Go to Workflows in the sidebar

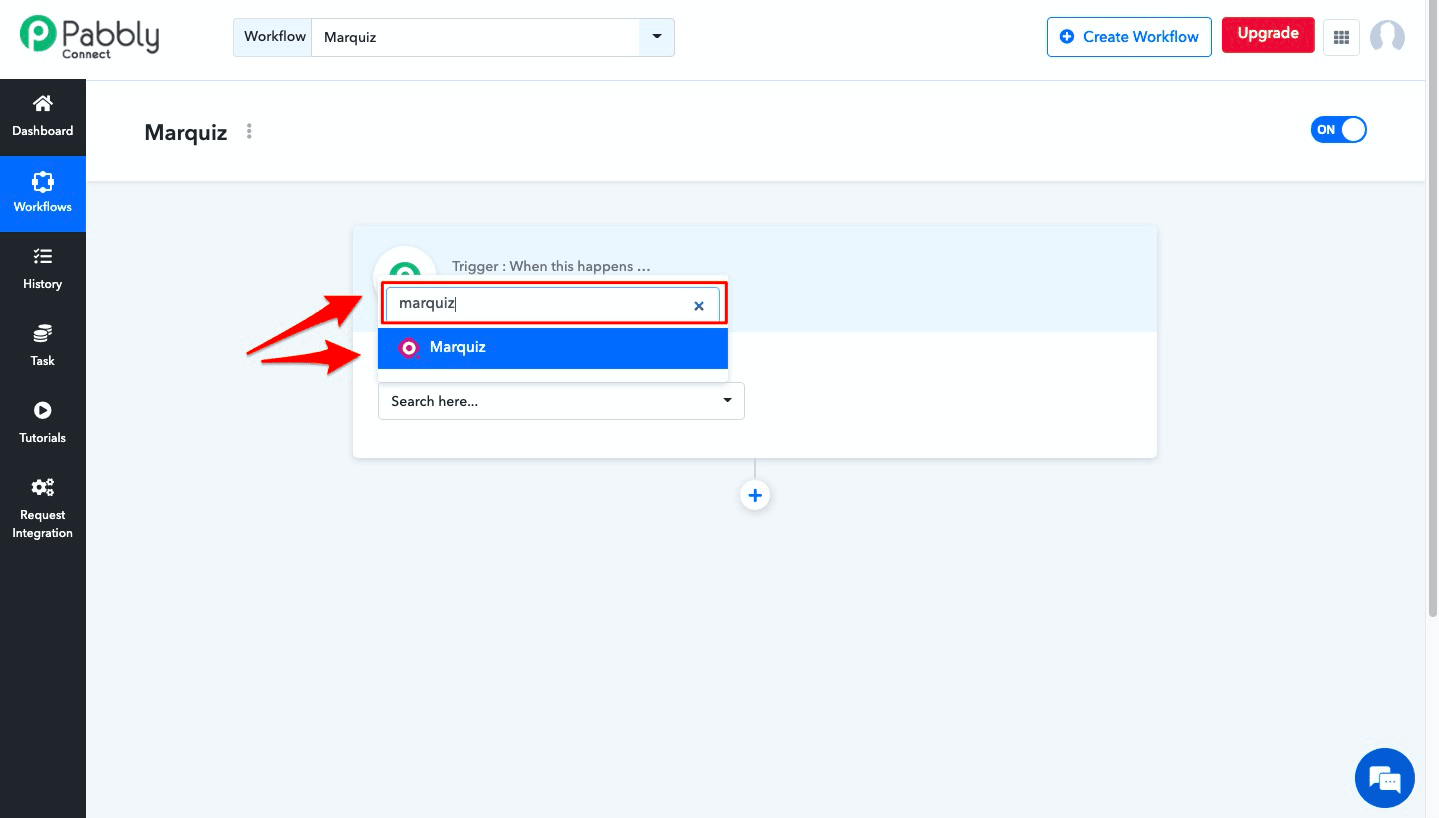tap(43, 194)
